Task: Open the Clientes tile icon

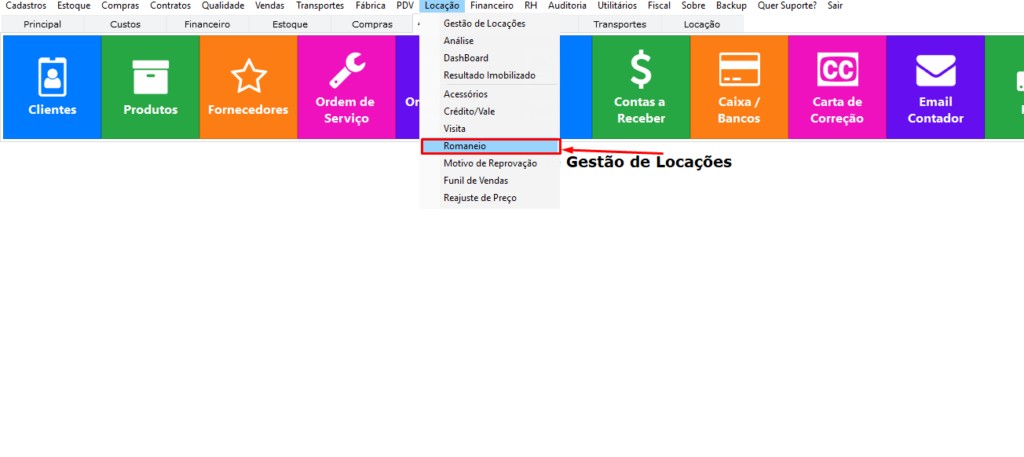Action: click(52, 87)
